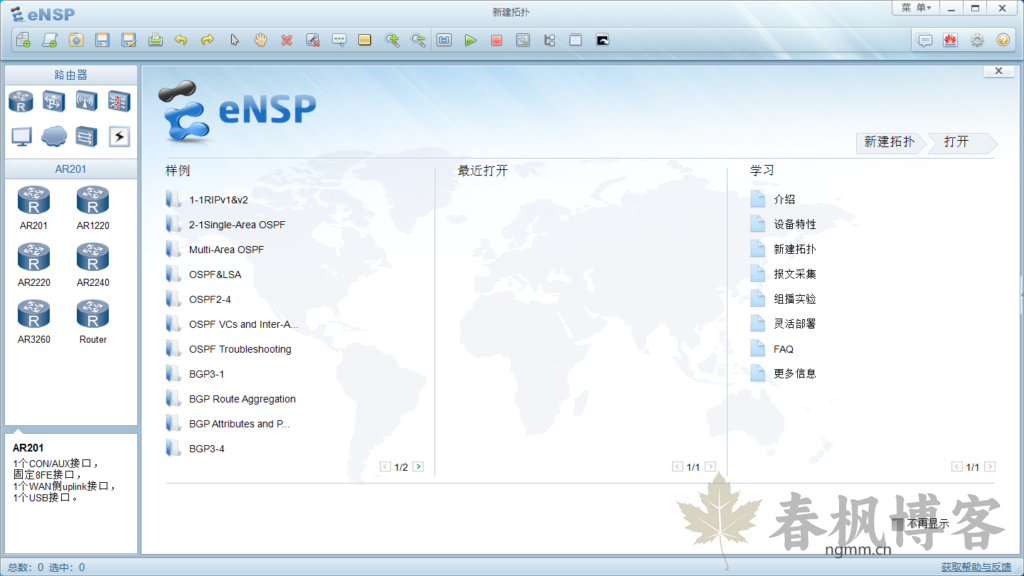Select the Text note tool
The image size is (1024, 576).
[x=339, y=40]
